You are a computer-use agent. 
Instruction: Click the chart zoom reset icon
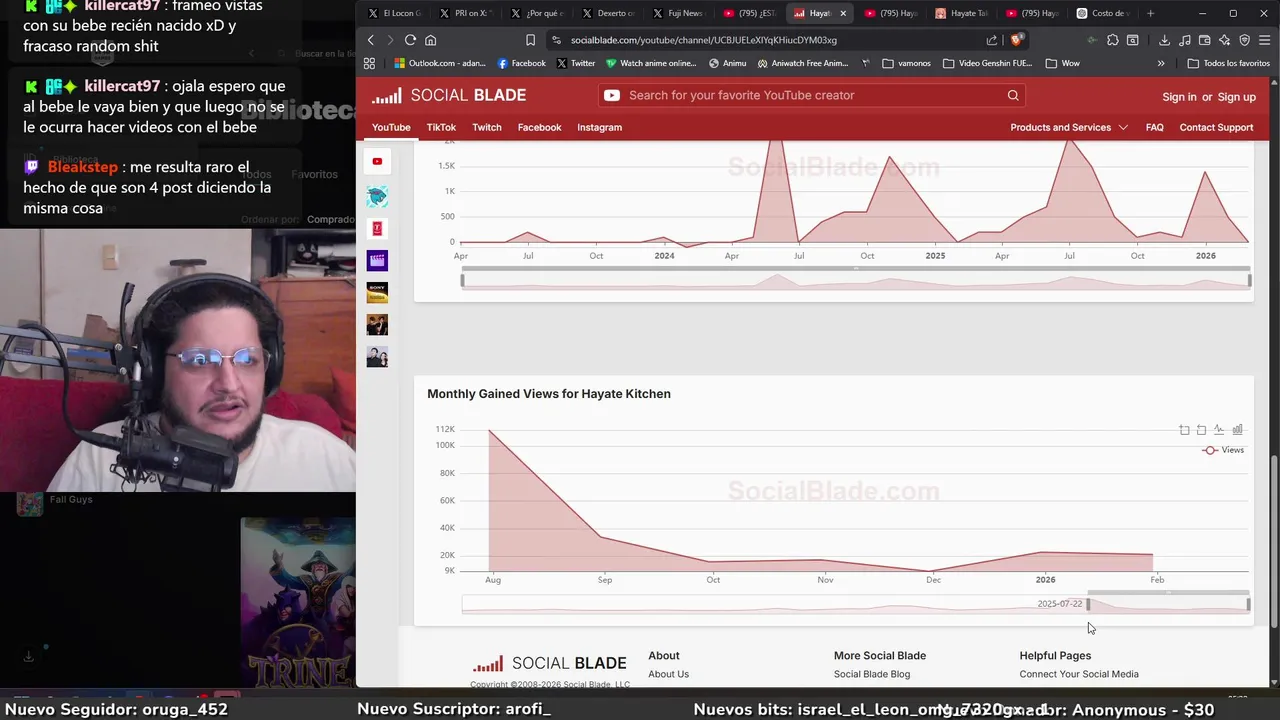(1201, 430)
